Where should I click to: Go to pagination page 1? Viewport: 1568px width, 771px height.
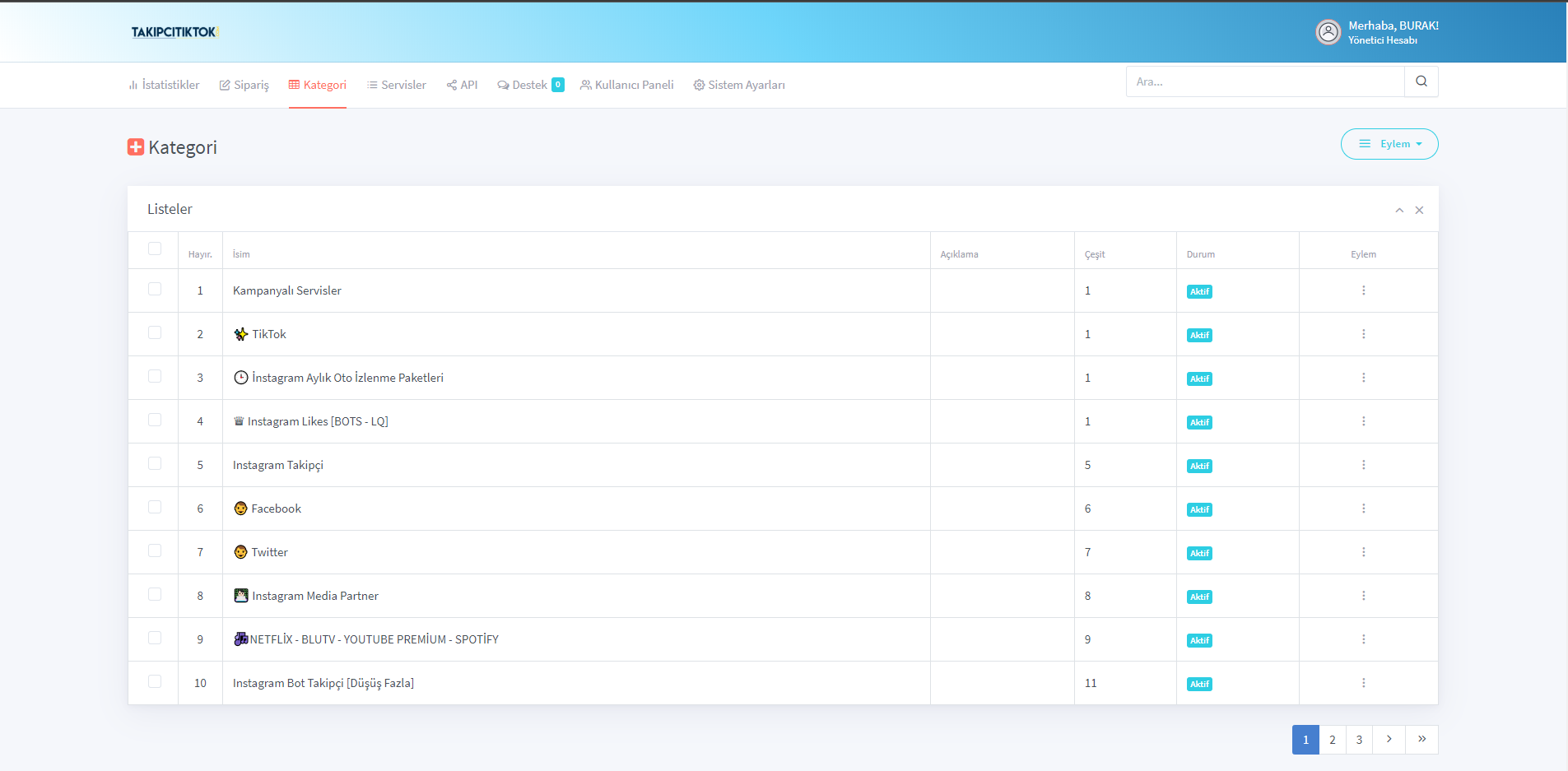1305,740
